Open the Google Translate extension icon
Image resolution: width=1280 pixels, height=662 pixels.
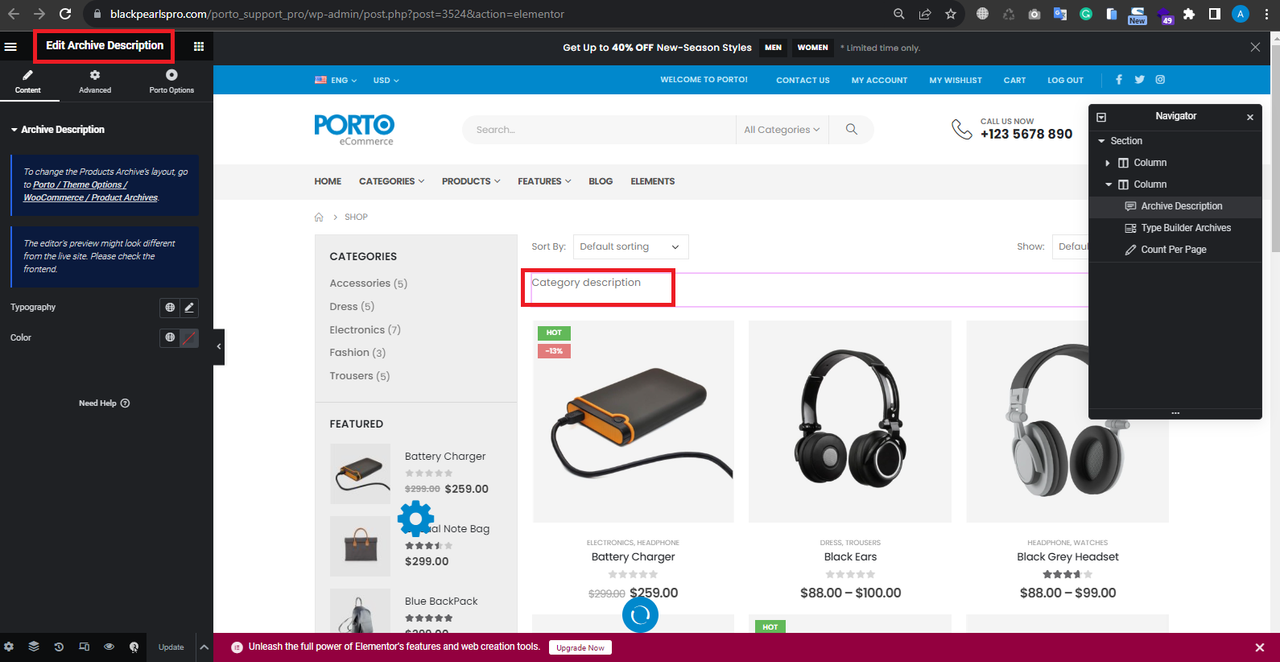pyautogui.click(x=1060, y=14)
